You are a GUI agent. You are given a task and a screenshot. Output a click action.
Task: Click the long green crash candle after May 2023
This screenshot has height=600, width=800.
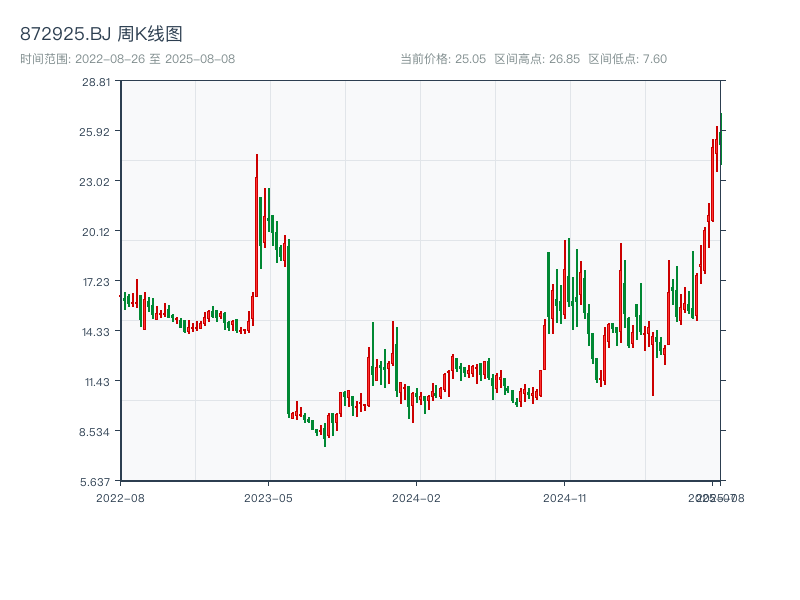click(x=289, y=328)
